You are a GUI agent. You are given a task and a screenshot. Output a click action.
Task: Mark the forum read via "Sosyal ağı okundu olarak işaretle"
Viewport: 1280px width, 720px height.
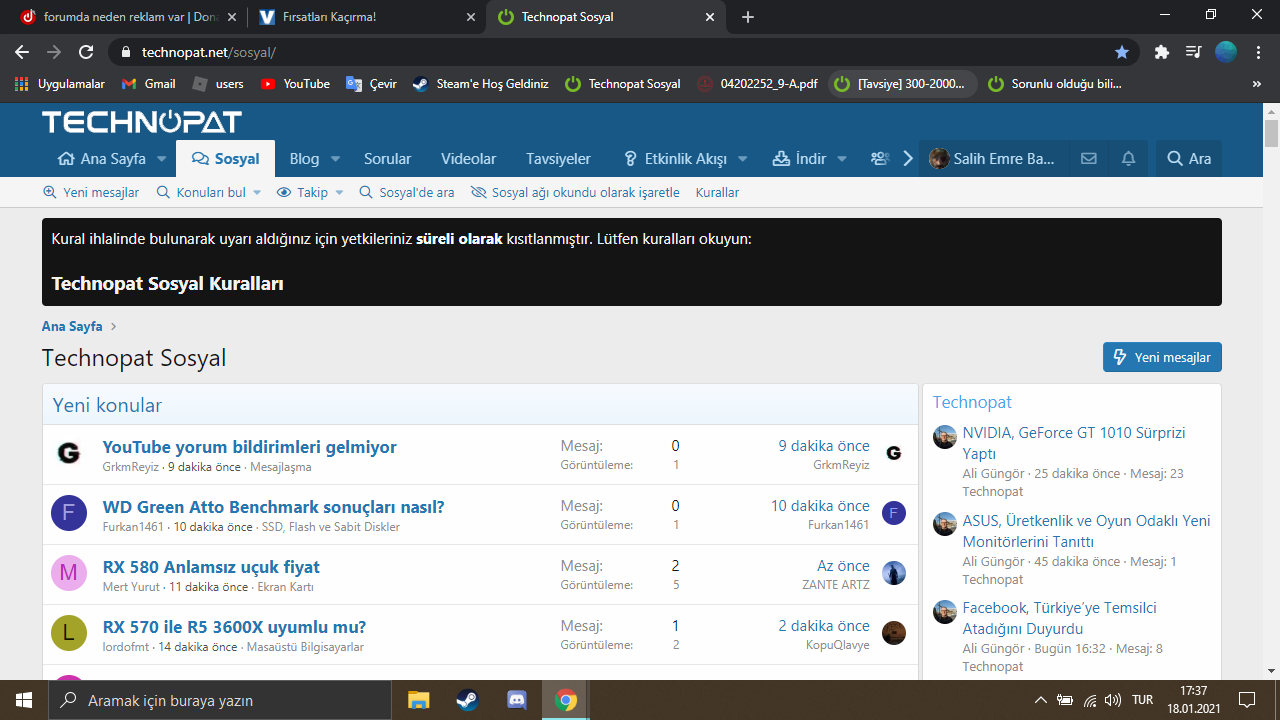click(575, 192)
